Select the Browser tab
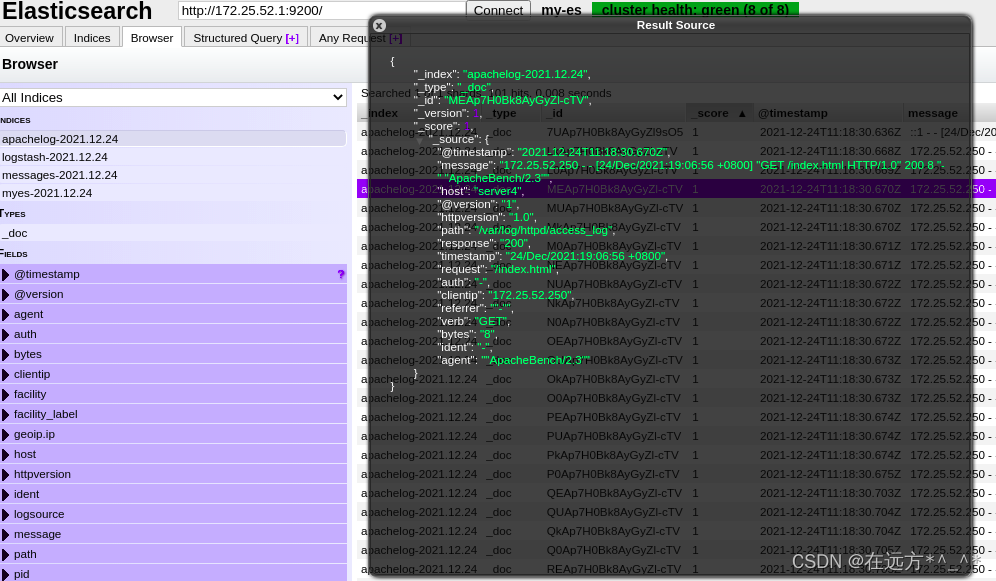The width and height of the screenshot is (996, 581). click(152, 38)
